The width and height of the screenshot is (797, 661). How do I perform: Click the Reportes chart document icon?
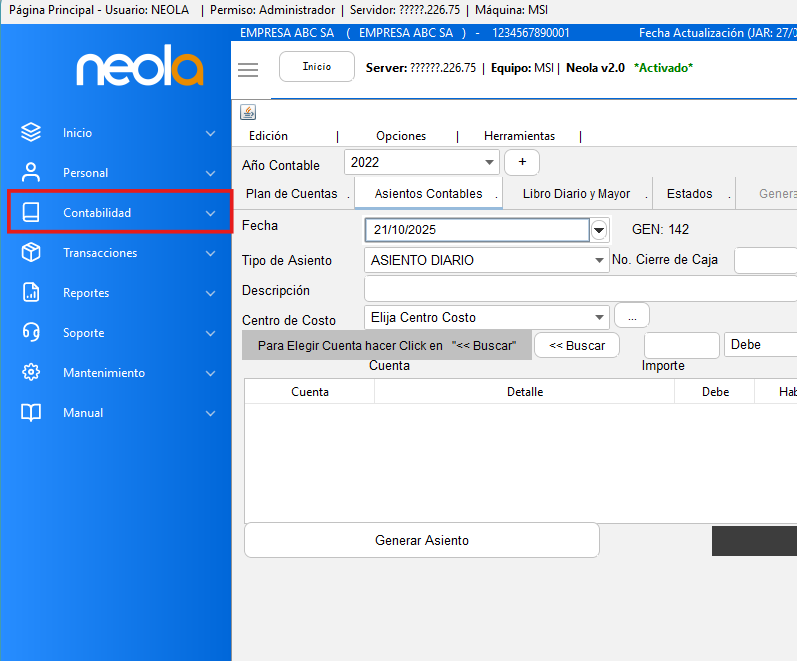(31, 292)
